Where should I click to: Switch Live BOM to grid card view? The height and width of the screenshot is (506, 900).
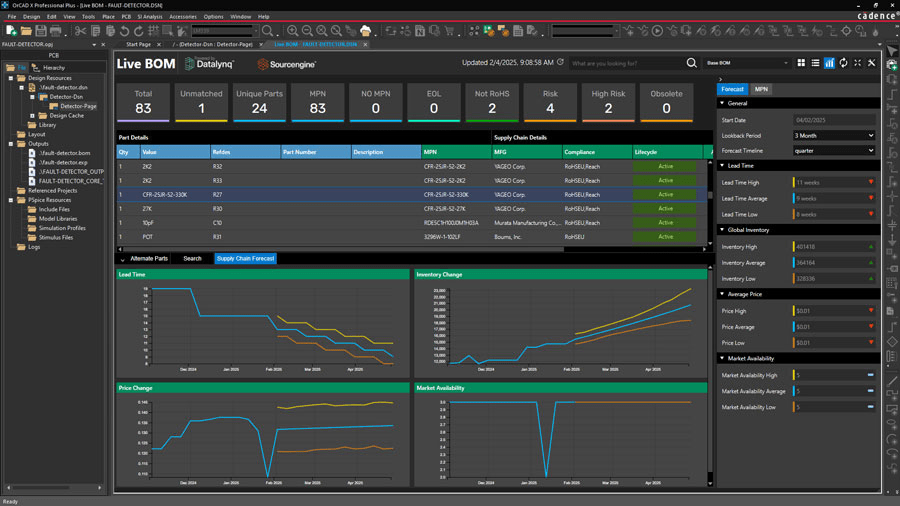coord(801,63)
